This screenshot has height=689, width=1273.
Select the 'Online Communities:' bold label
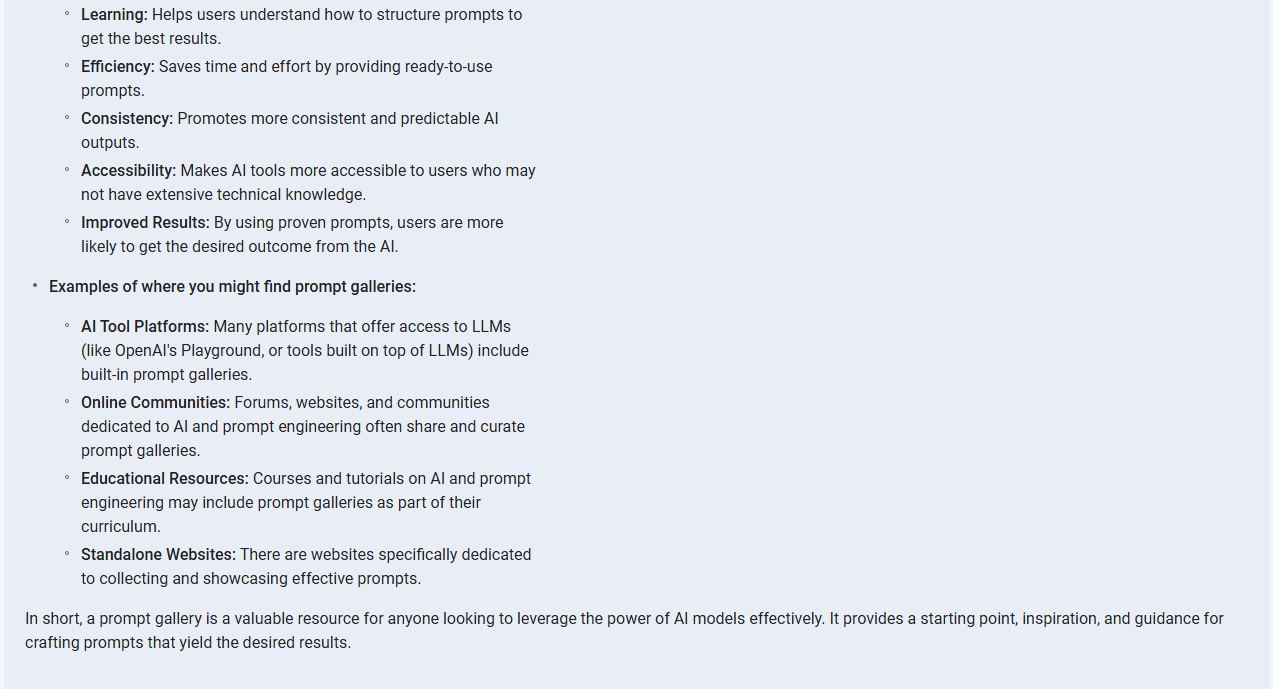pos(155,403)
